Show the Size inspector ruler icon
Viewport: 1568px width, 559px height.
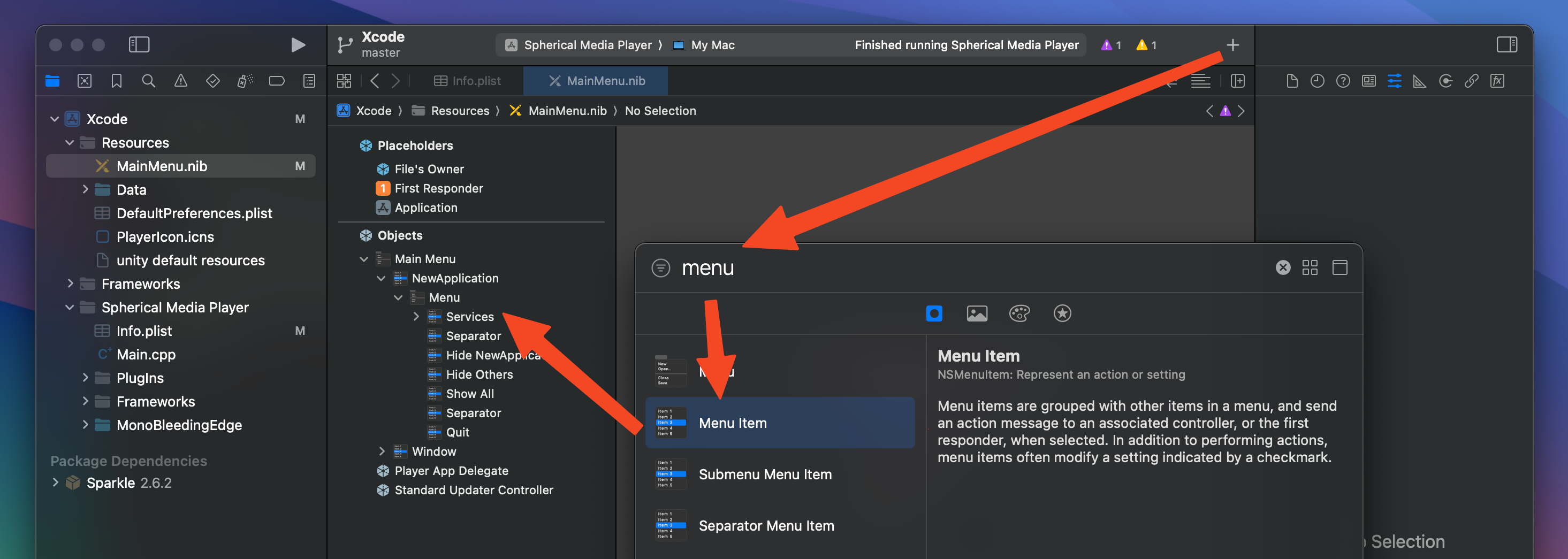pyautogui.click(x=1419, y=81)
